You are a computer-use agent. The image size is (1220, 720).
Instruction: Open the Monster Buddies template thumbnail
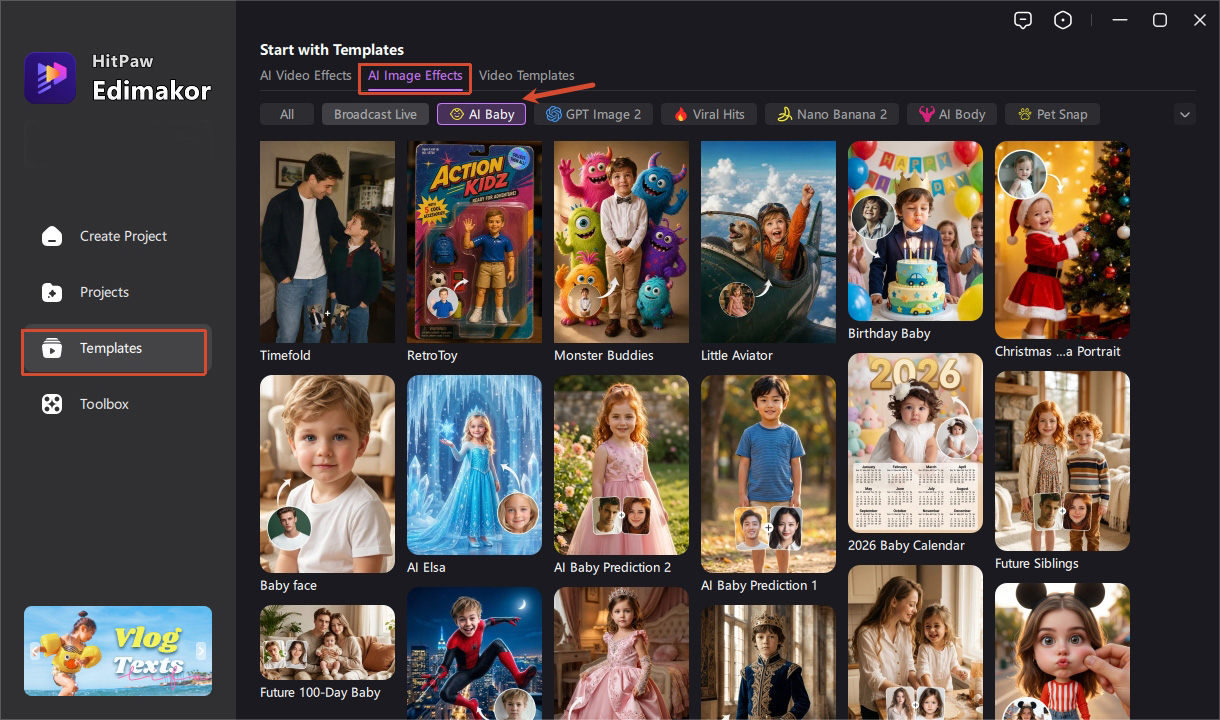click(621, 242)
